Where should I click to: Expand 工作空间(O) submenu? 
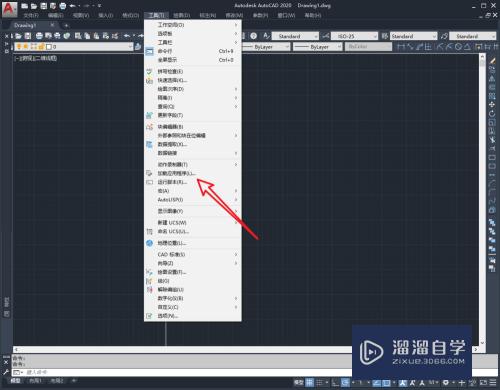coord(193,25)
